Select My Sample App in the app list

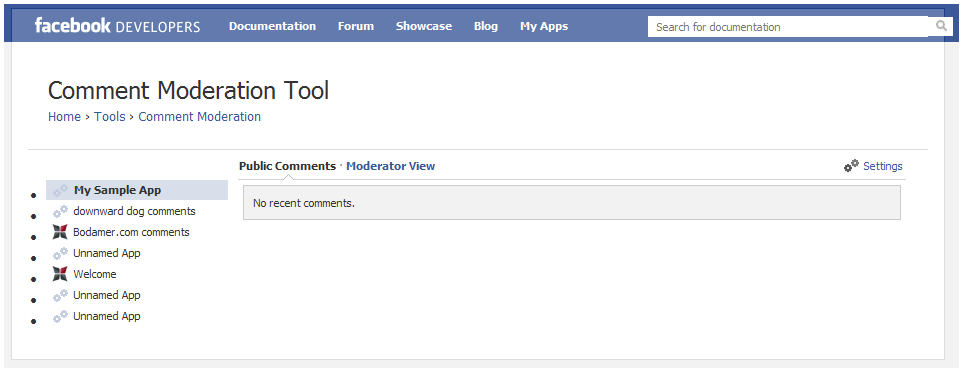[x=137, y=190]
